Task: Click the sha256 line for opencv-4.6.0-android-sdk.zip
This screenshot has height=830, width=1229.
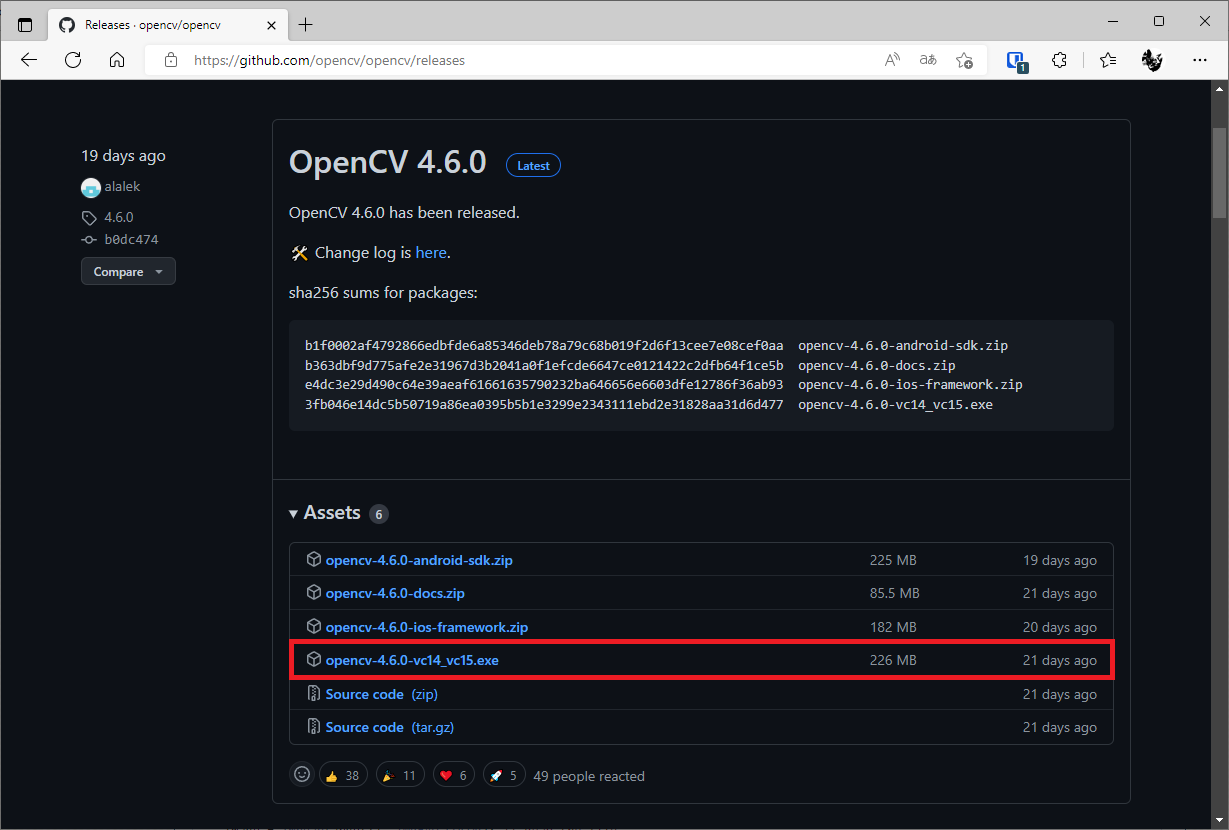Action: click(656, 345)
